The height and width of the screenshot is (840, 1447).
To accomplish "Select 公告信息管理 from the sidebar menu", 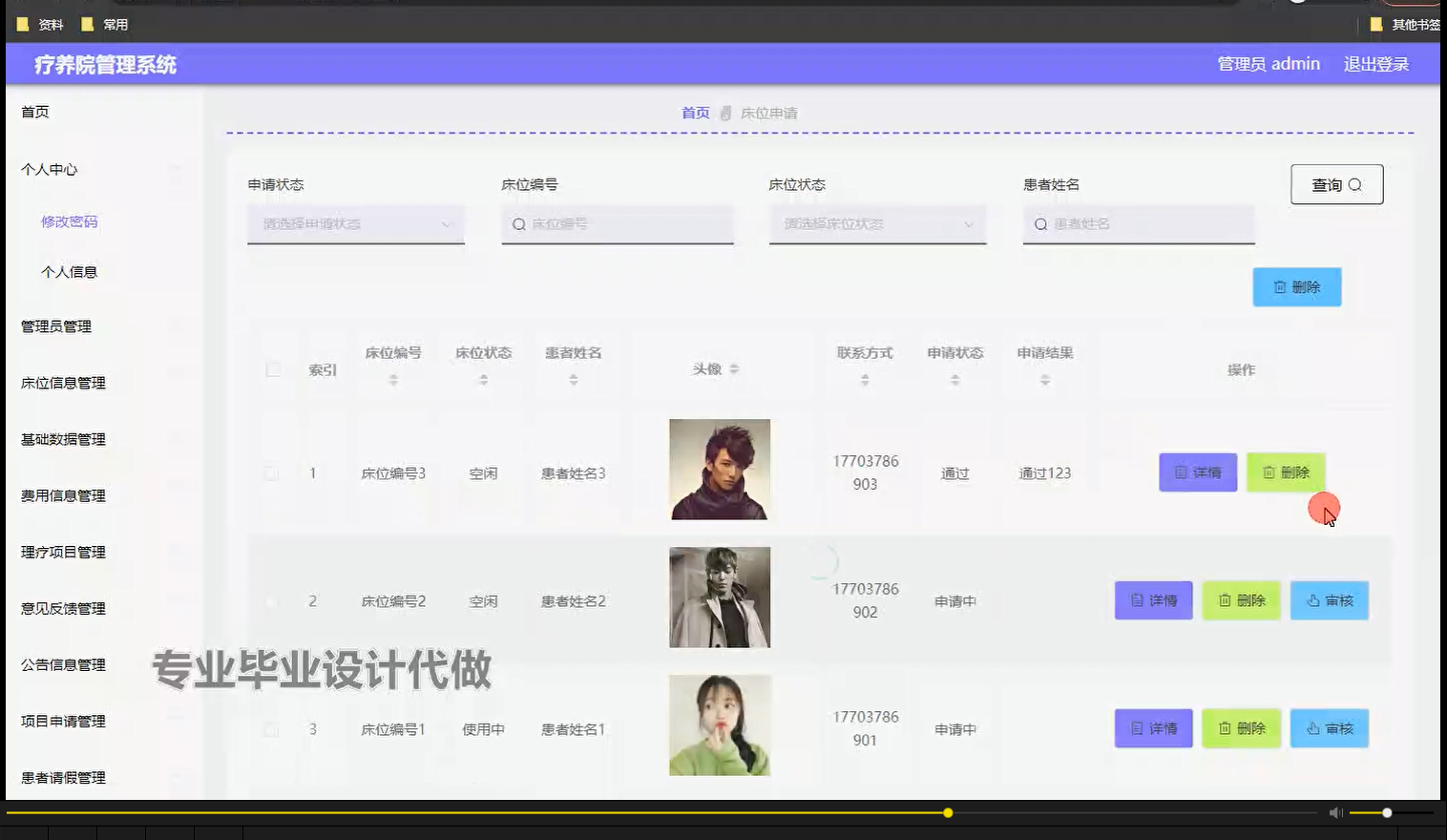I will 61,664.
